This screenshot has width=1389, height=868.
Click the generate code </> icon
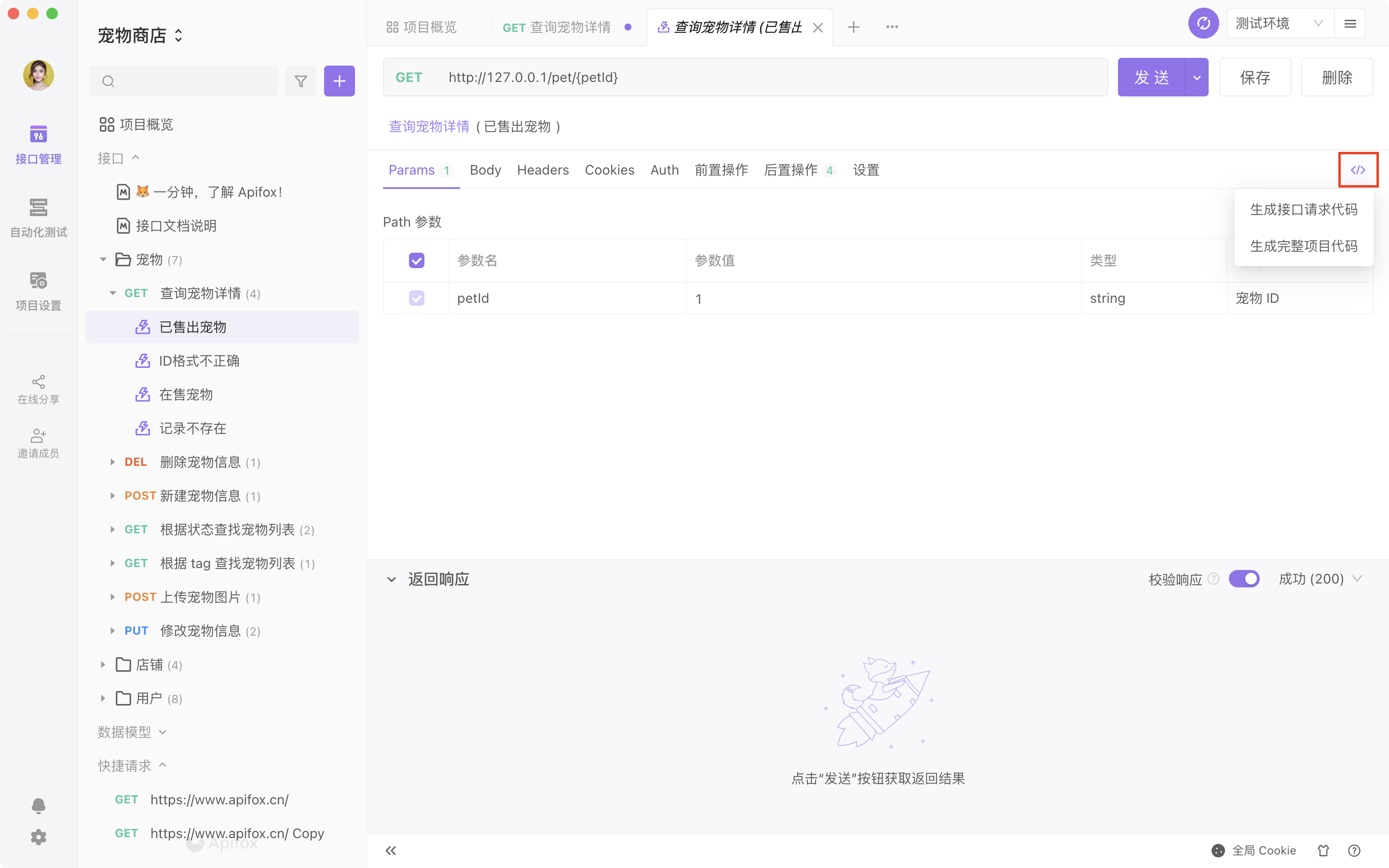coord(1358,169)
